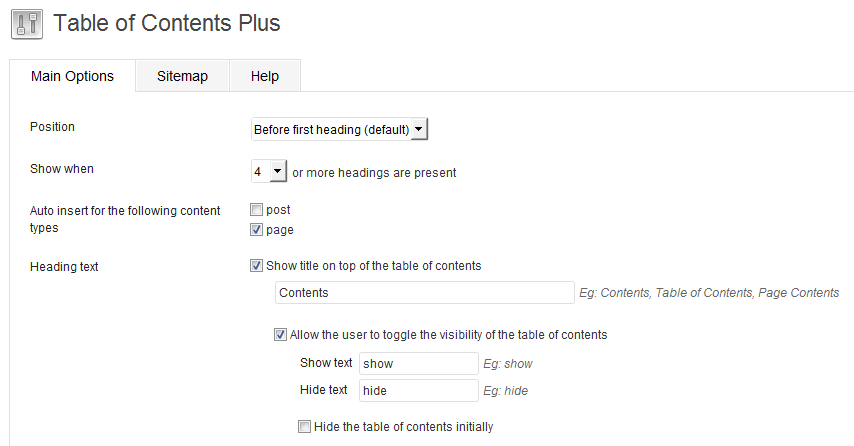Screen dimensions: 854x446
Task: Click the Position setting label
Action: pyautogui.click(x=52, y=127)
